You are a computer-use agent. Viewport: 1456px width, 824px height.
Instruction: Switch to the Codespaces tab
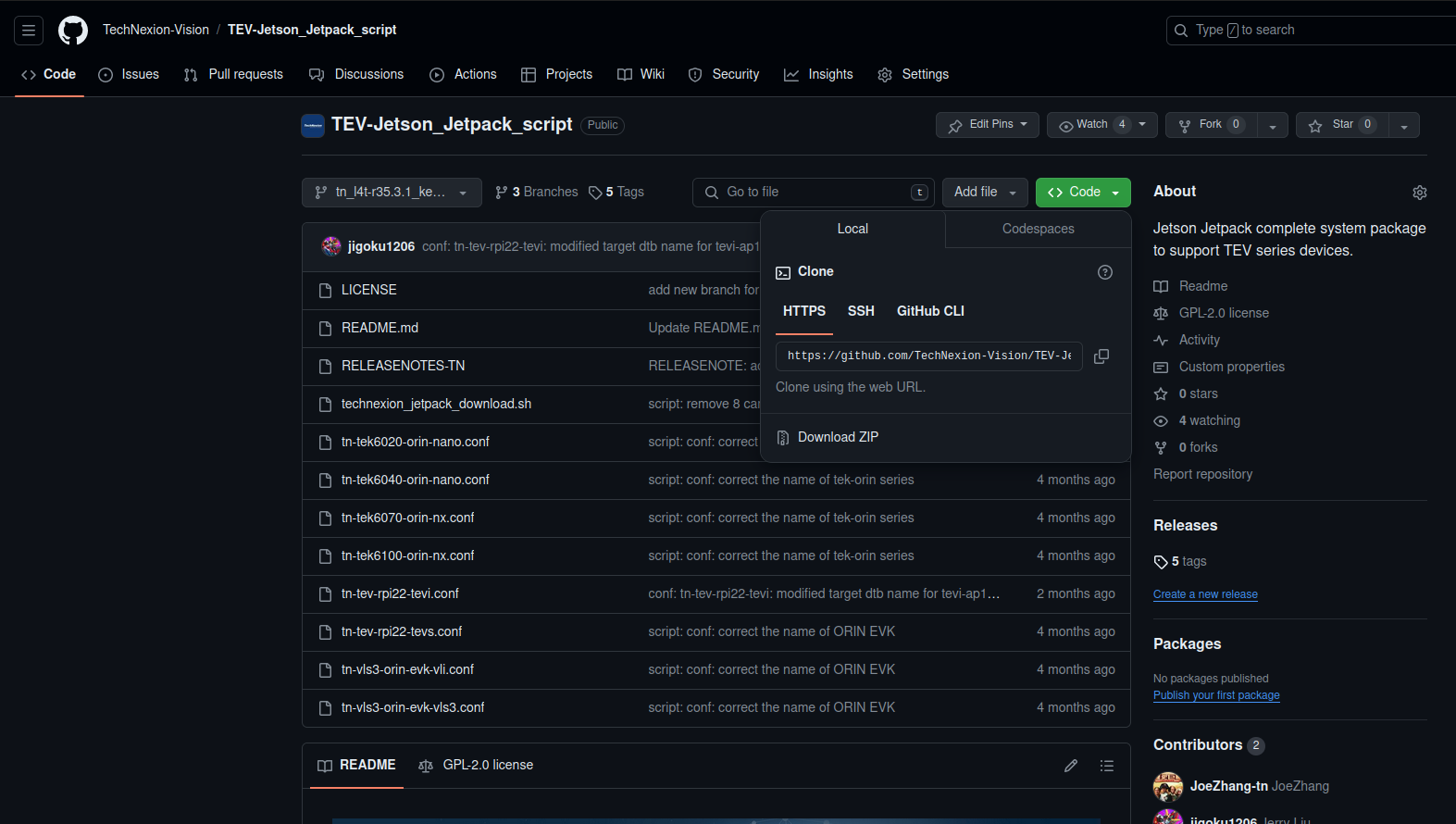click(x=1039, y=229)
